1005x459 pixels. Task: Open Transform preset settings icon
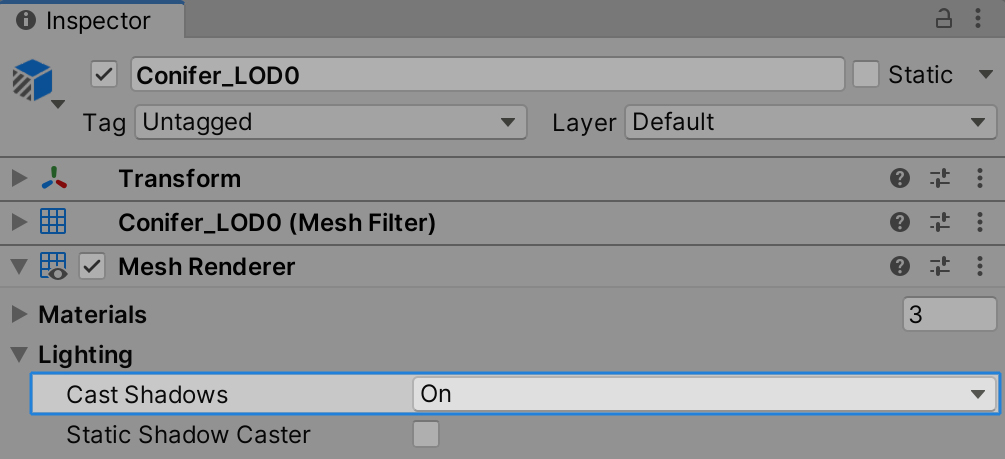[940, 179]
